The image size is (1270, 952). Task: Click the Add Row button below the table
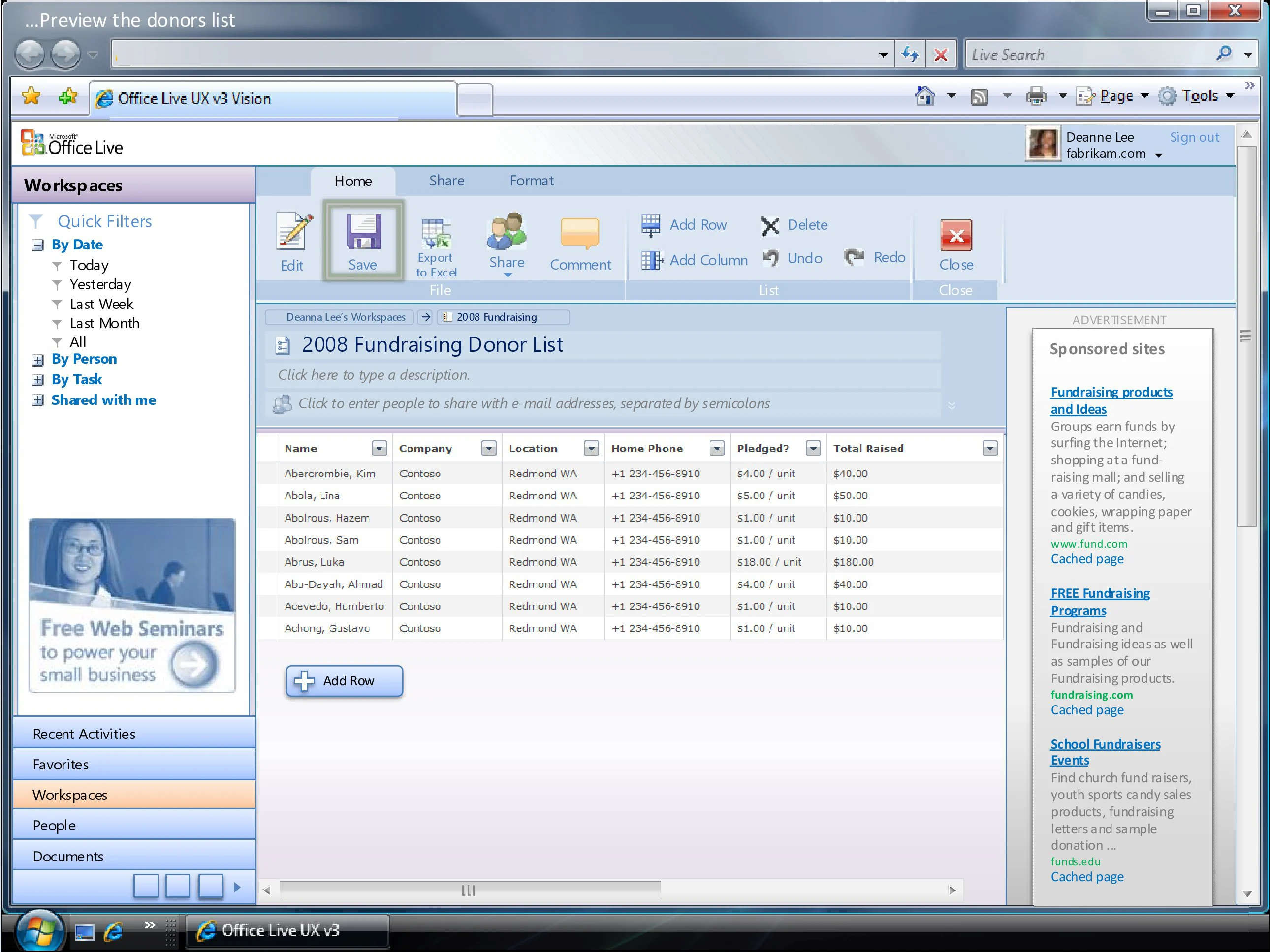click(x=344, y=681)
